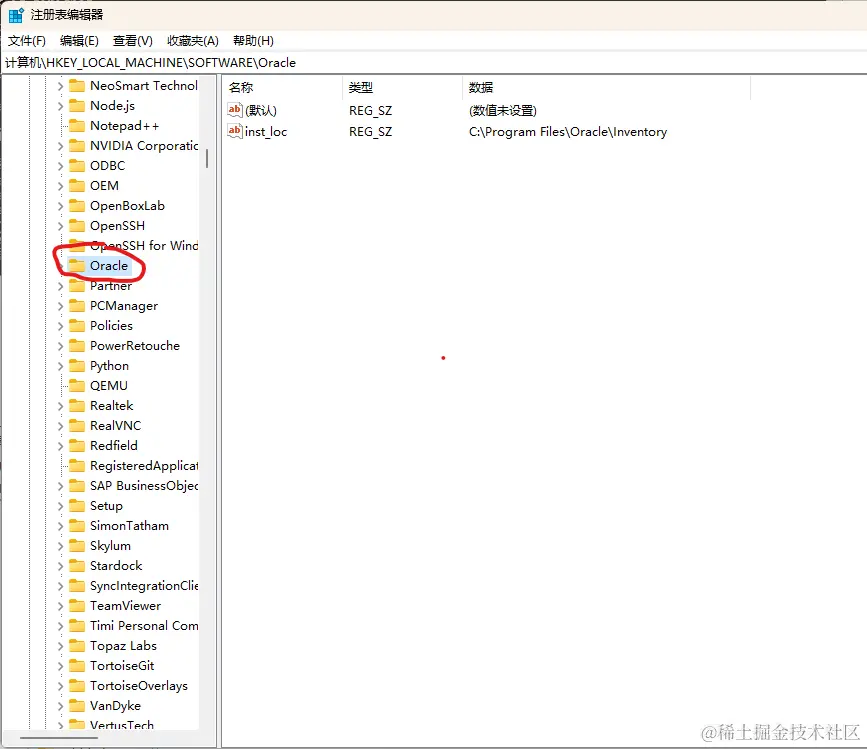Expand the NeoSmart Technol key
This screenshot has height=749, width=867.
coord(60,86)
